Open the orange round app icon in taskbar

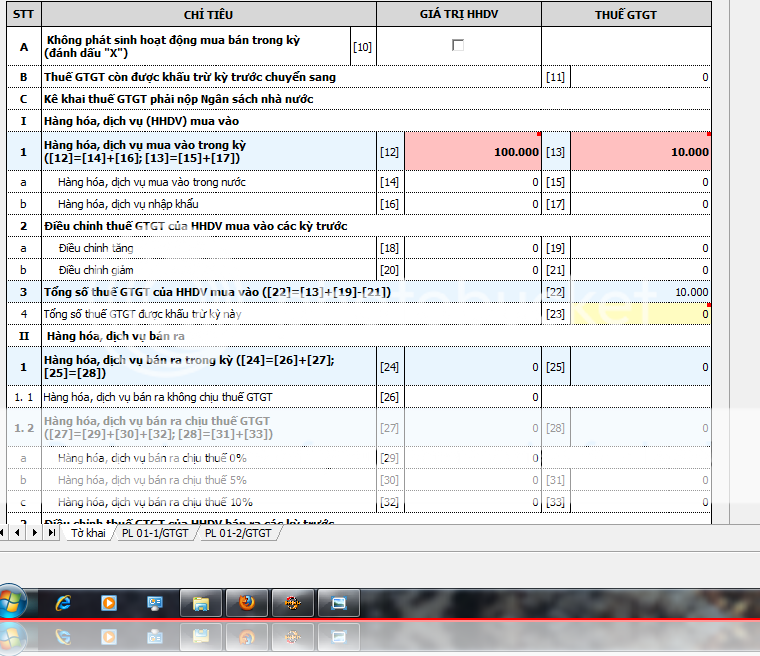tap(293, 603)
